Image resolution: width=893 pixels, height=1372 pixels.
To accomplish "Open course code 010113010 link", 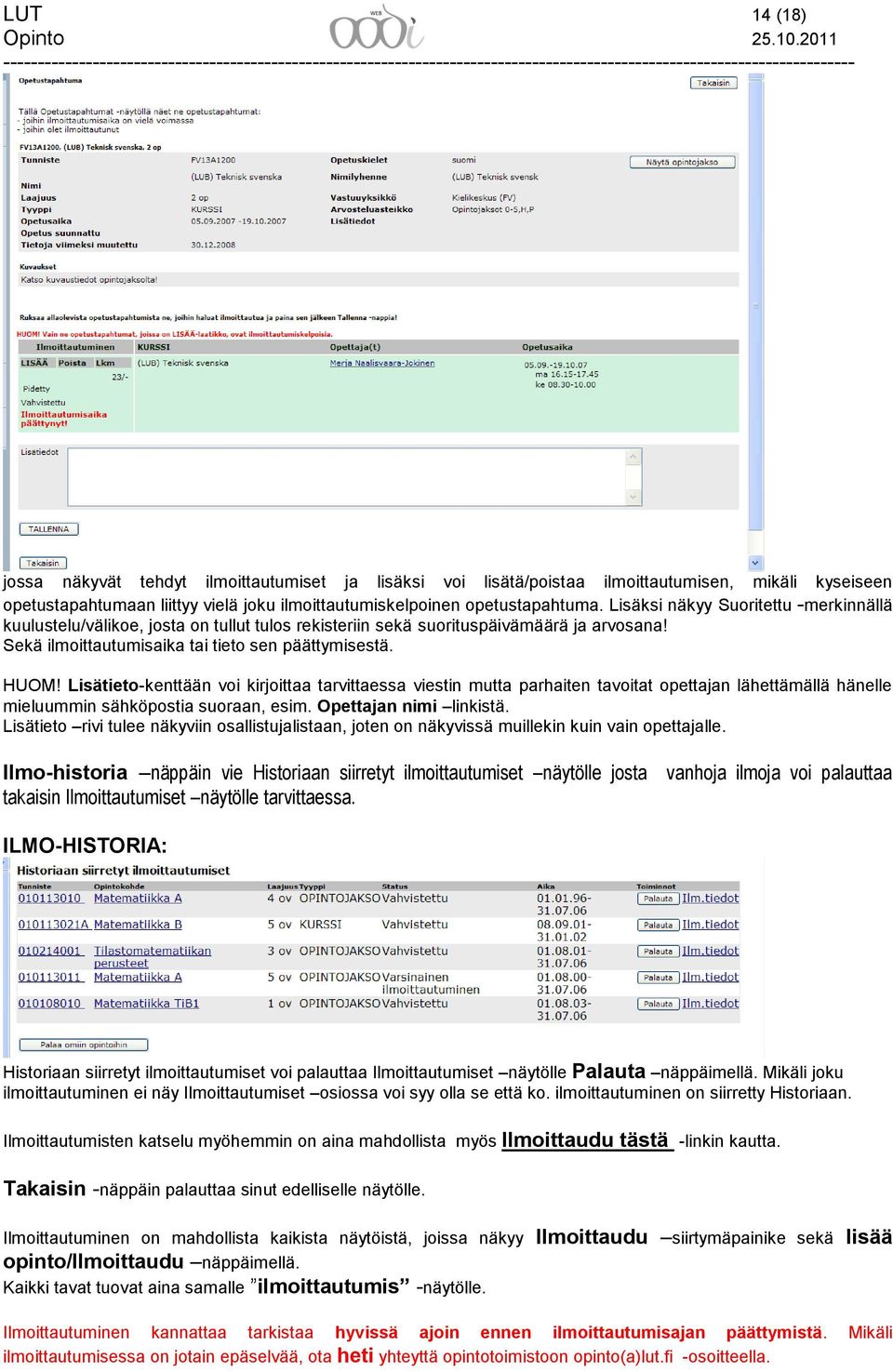I will pyautogui.click(x=50, y=899).
